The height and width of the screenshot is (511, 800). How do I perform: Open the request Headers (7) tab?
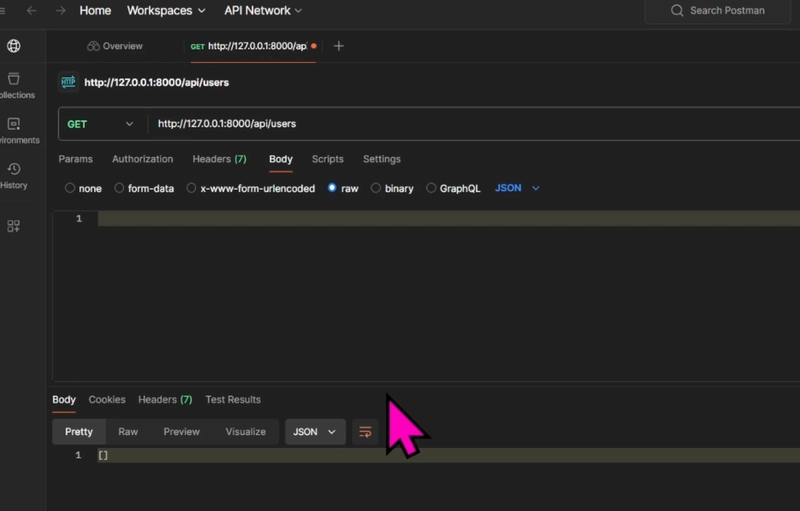(x=219, y=159)
